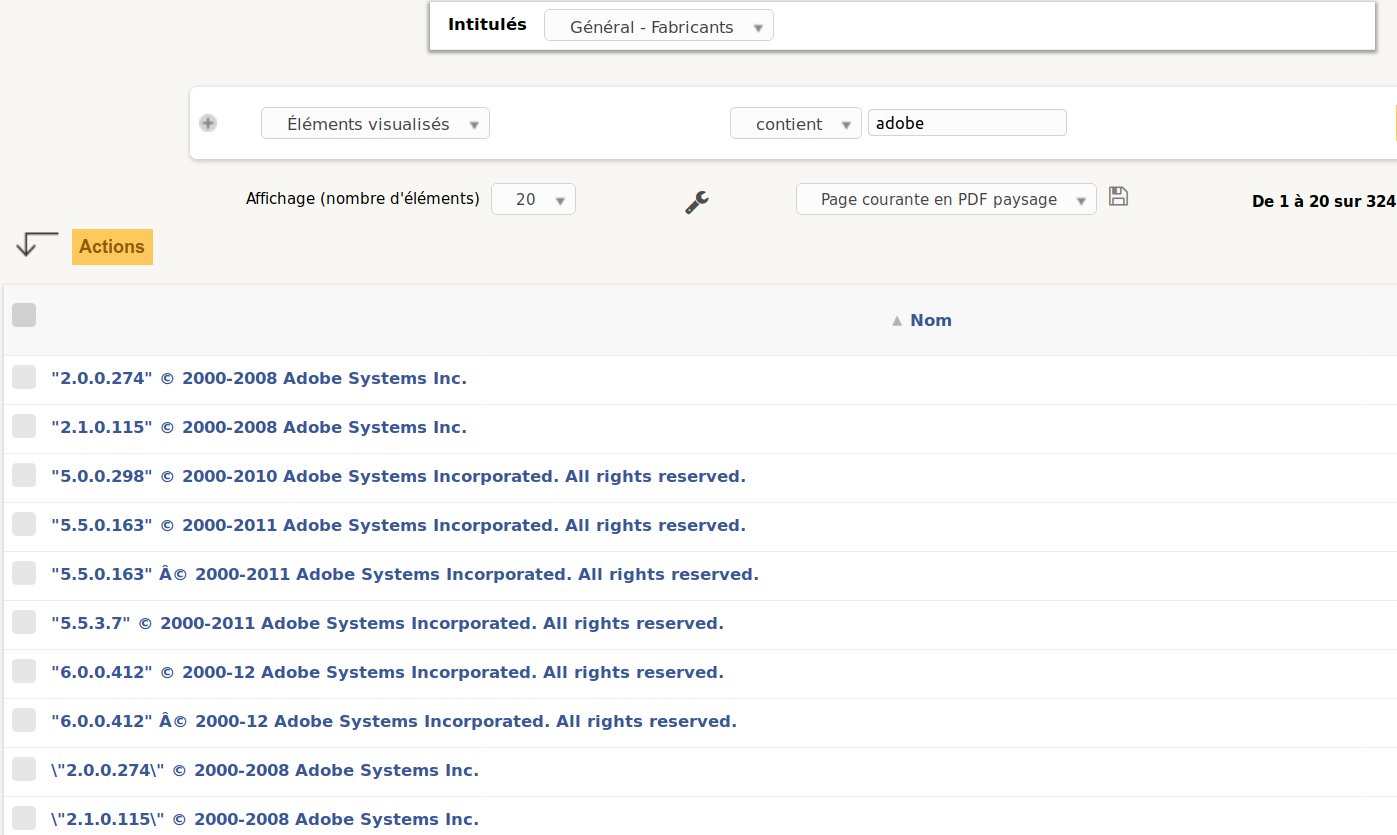
Task: Check the "5.5.3.7" © 2000-2011 row
Action: point(24,622)
